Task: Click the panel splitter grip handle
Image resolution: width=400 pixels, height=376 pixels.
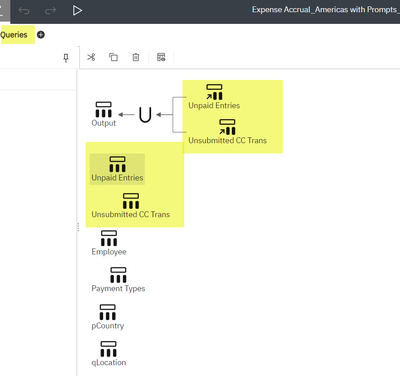Action: tap(78, 227)
